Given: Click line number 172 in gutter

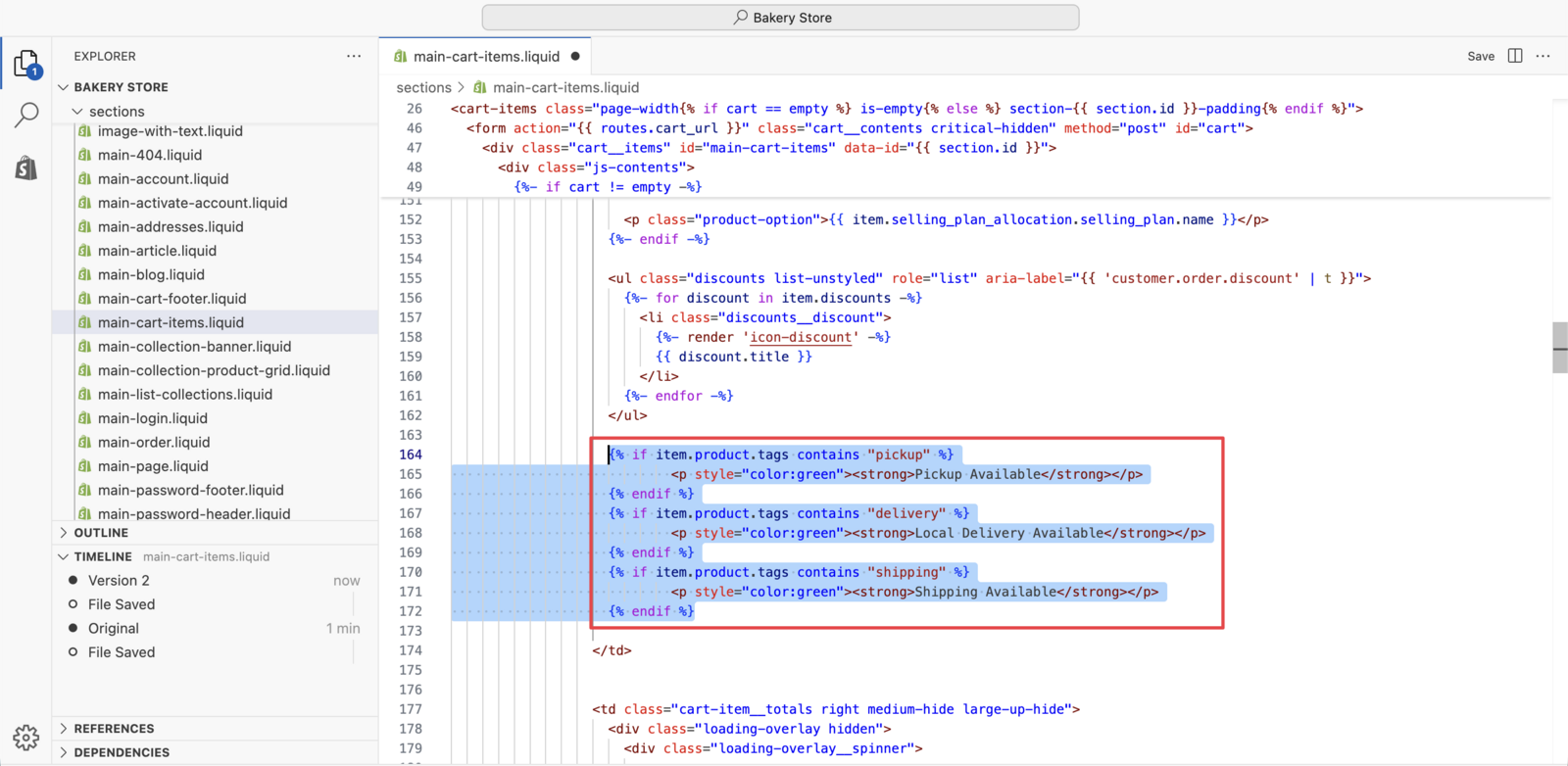Looking at the screenshot, I should click(411, 611).
